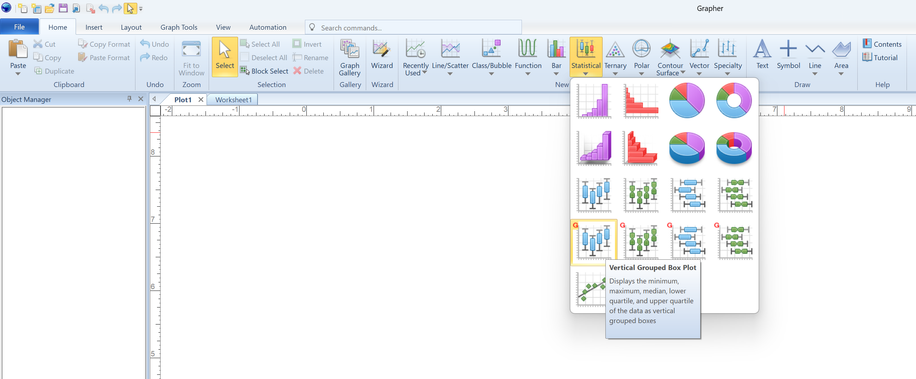Select the Vertical Grouped Box Plot icon
Screen dimensions: 916x379
point(594,242)
